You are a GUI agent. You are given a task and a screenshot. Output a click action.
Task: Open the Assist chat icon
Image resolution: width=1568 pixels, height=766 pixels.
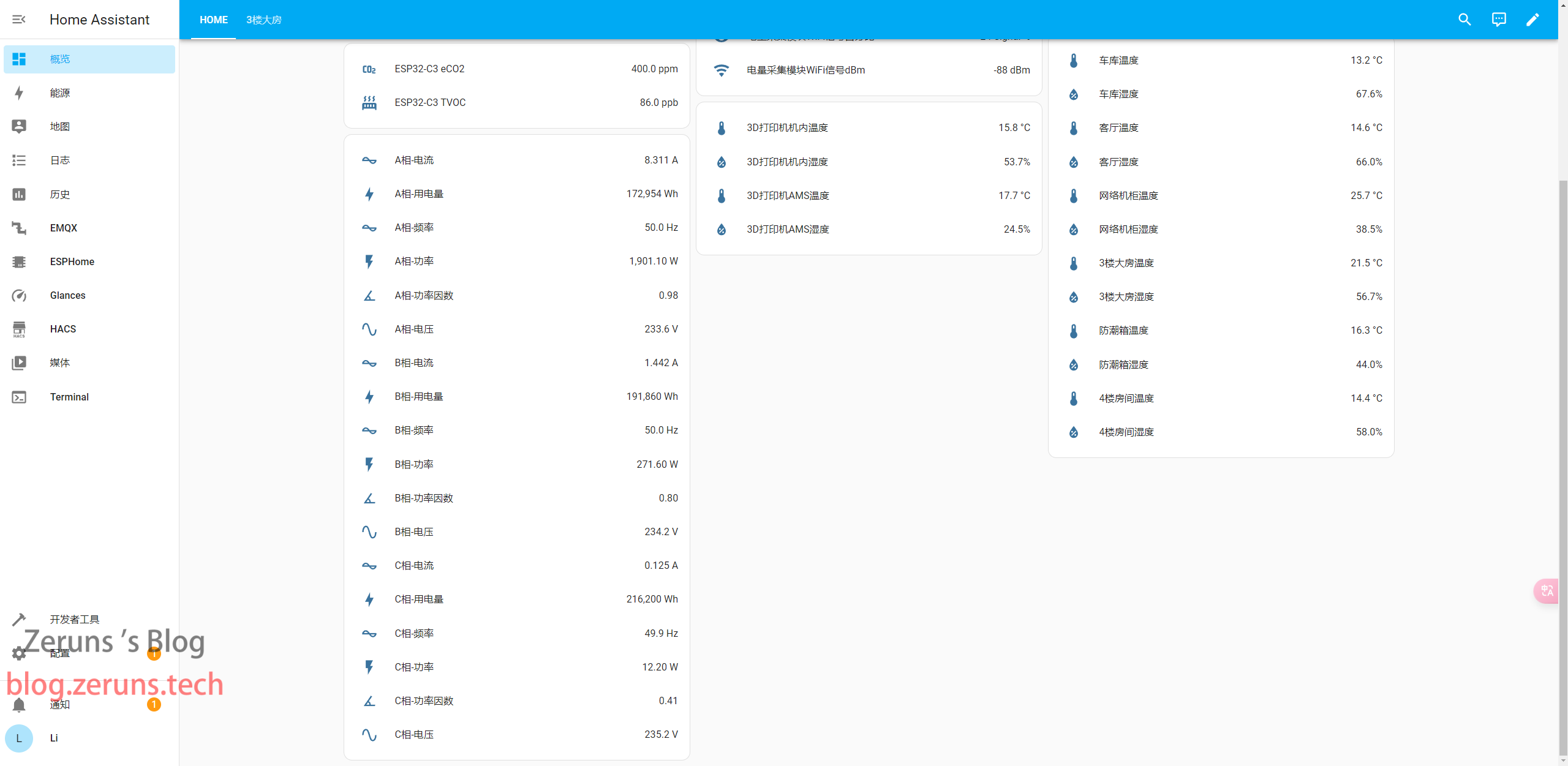[1499, 20]
